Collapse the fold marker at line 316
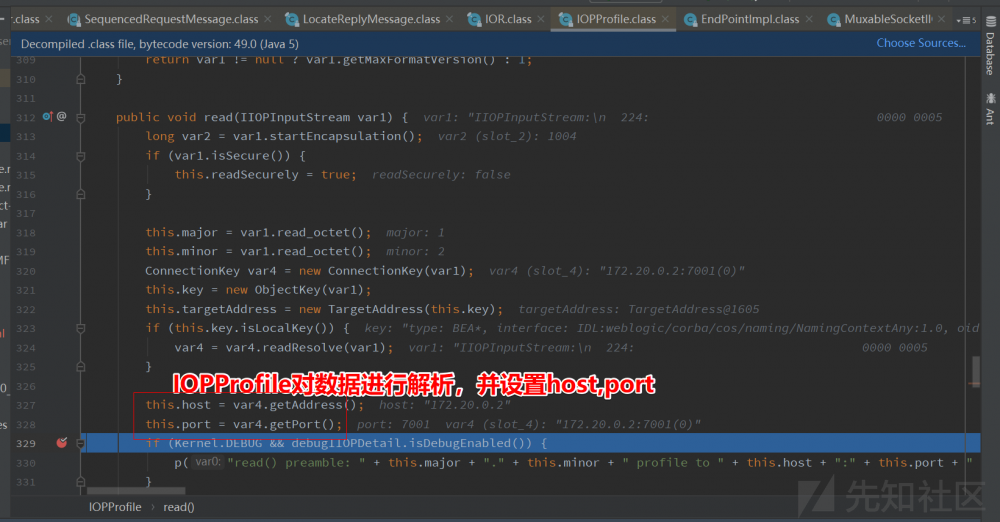 pos(81,194)
